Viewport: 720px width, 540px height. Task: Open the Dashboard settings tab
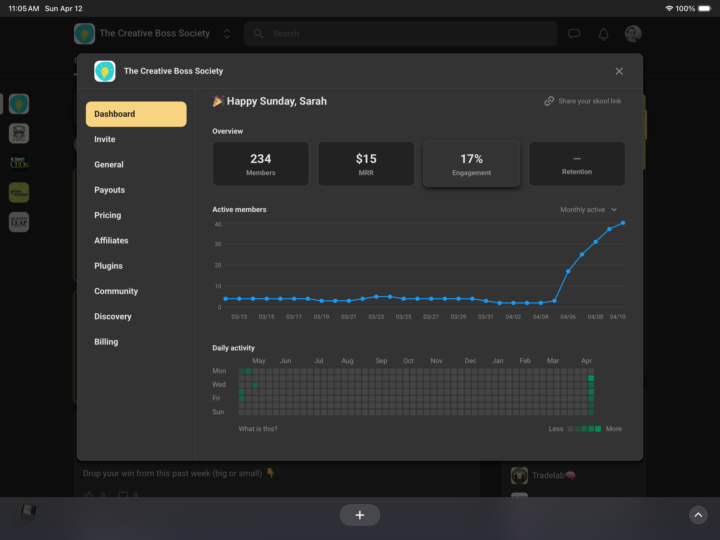136,114
